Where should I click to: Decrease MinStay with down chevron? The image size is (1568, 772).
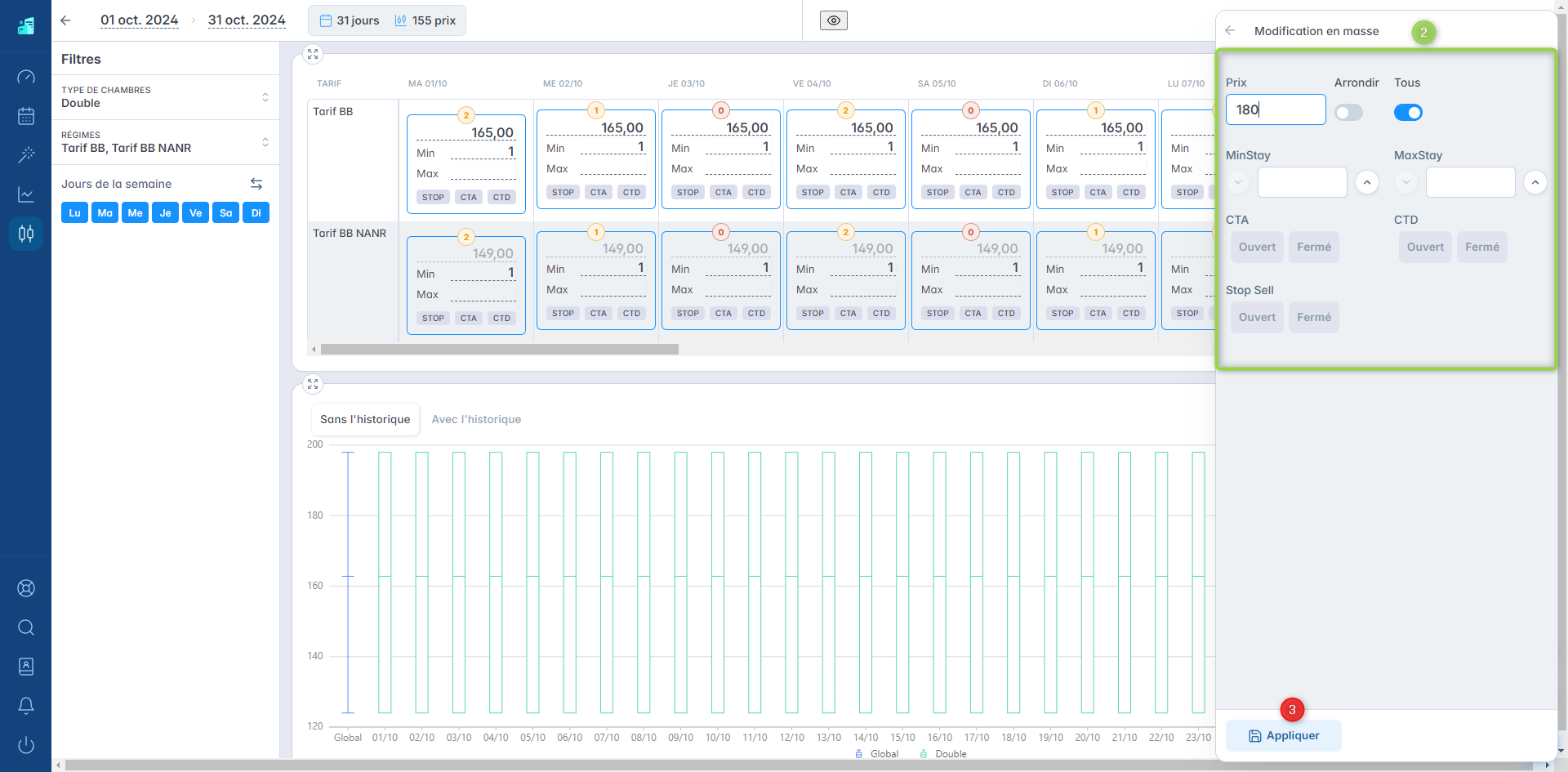pos(1238,182)
